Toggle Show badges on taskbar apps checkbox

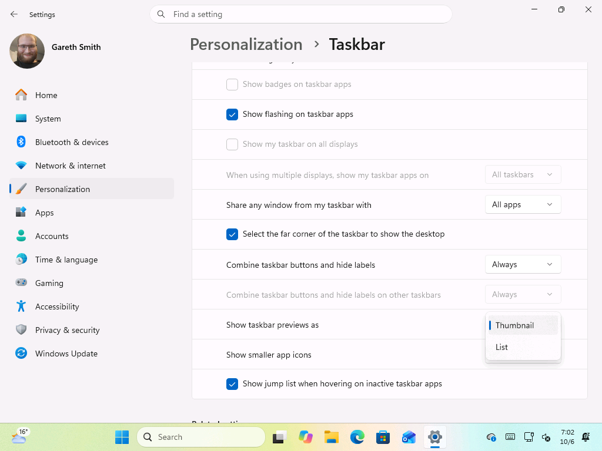[x=232, y=84]
